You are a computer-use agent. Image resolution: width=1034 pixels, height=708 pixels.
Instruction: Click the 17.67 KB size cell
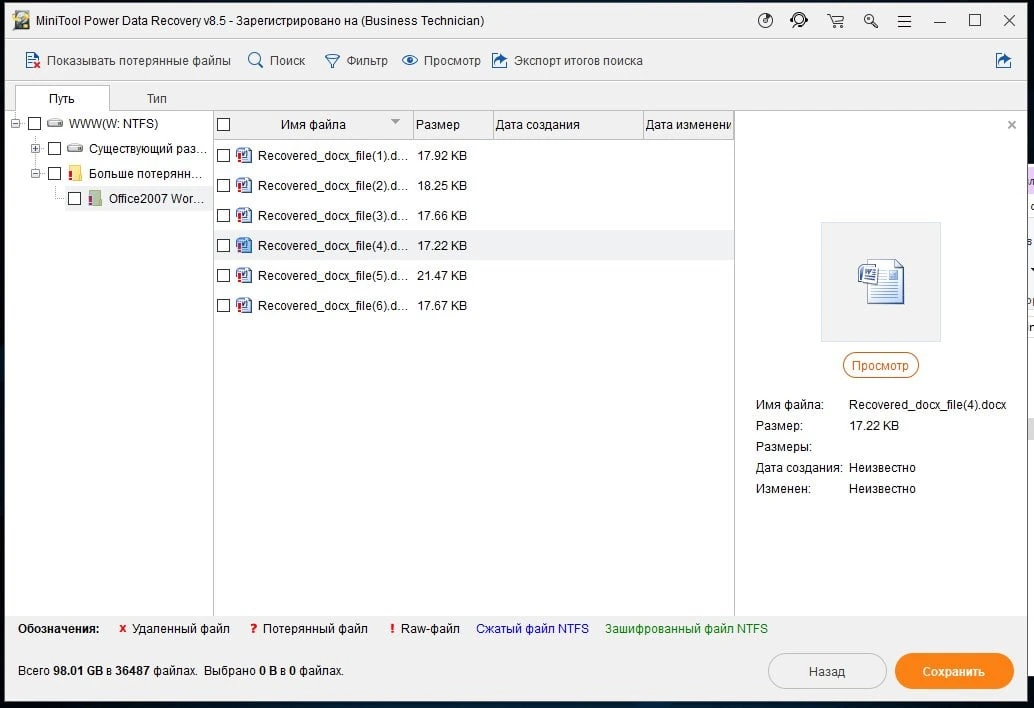click(x=442, y=306)
